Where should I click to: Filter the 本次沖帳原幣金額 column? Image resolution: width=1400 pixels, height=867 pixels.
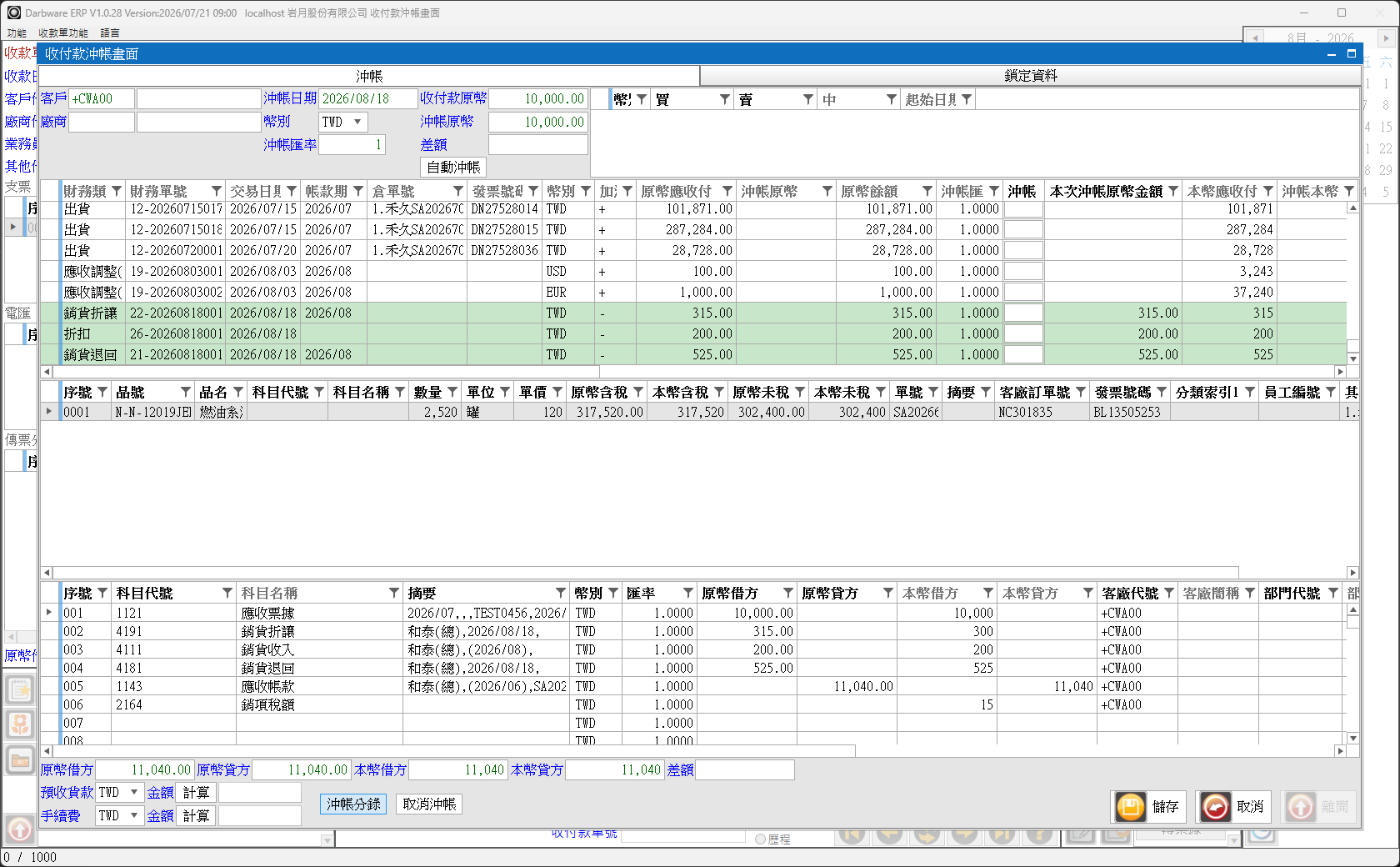click(x=1173, y=192)
